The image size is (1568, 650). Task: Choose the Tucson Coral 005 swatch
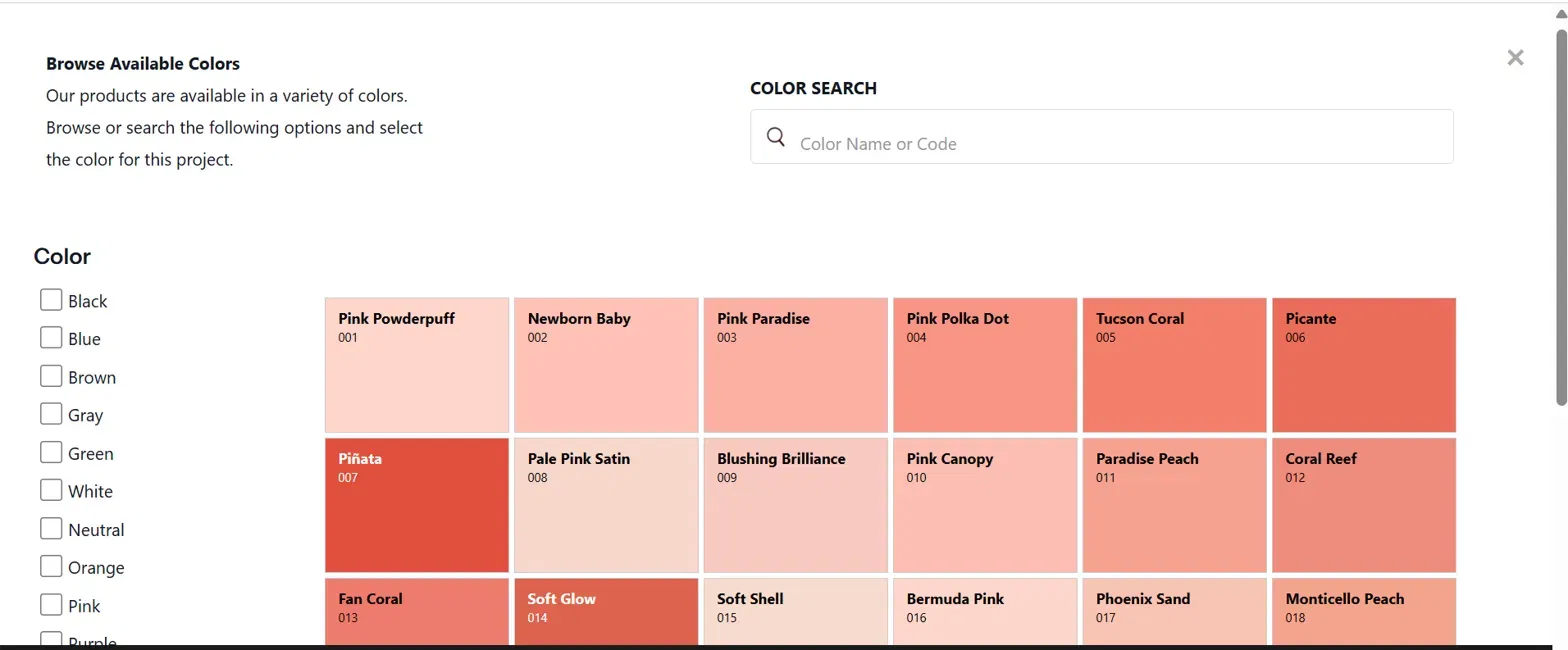1174,365
